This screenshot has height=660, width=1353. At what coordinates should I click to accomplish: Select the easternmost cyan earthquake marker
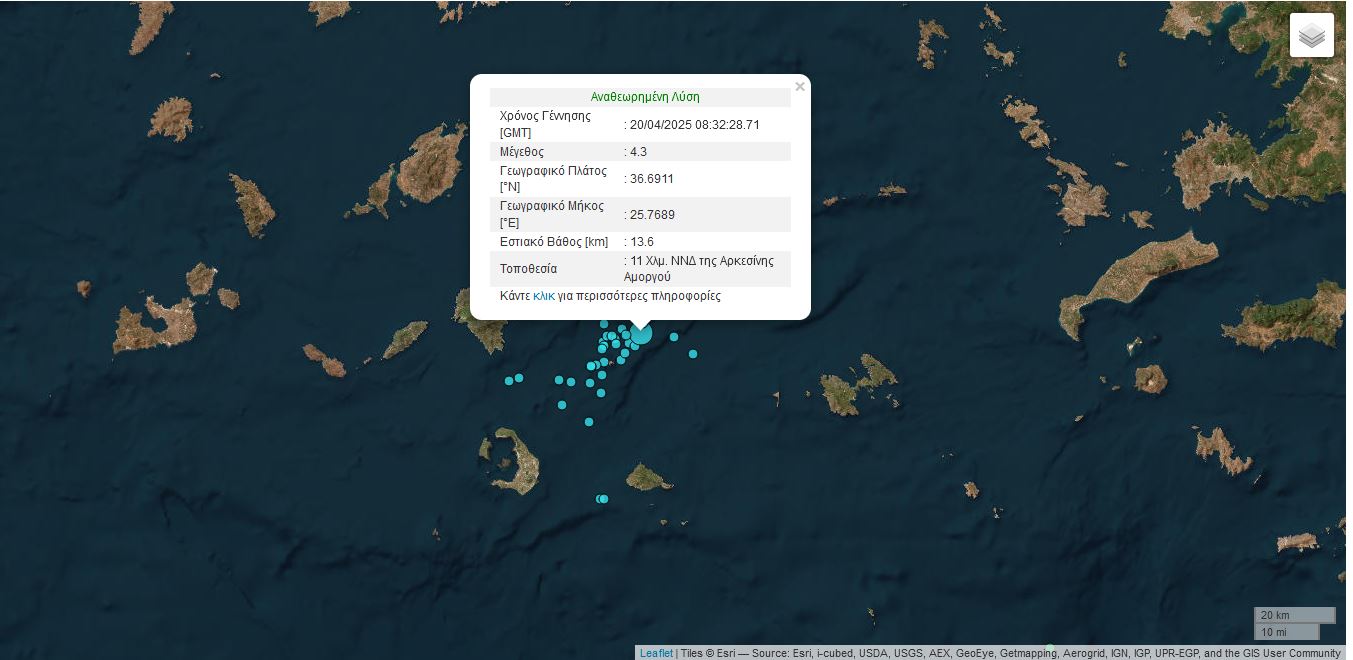point(693,354)
